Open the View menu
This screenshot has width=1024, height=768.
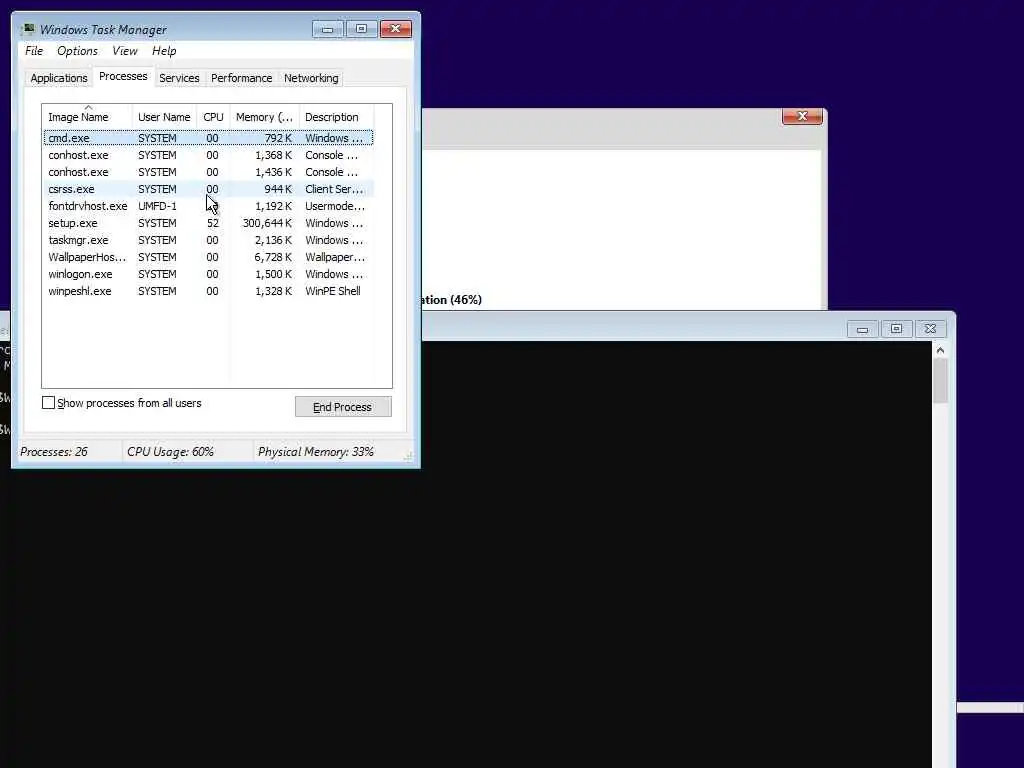pos(125,51)
